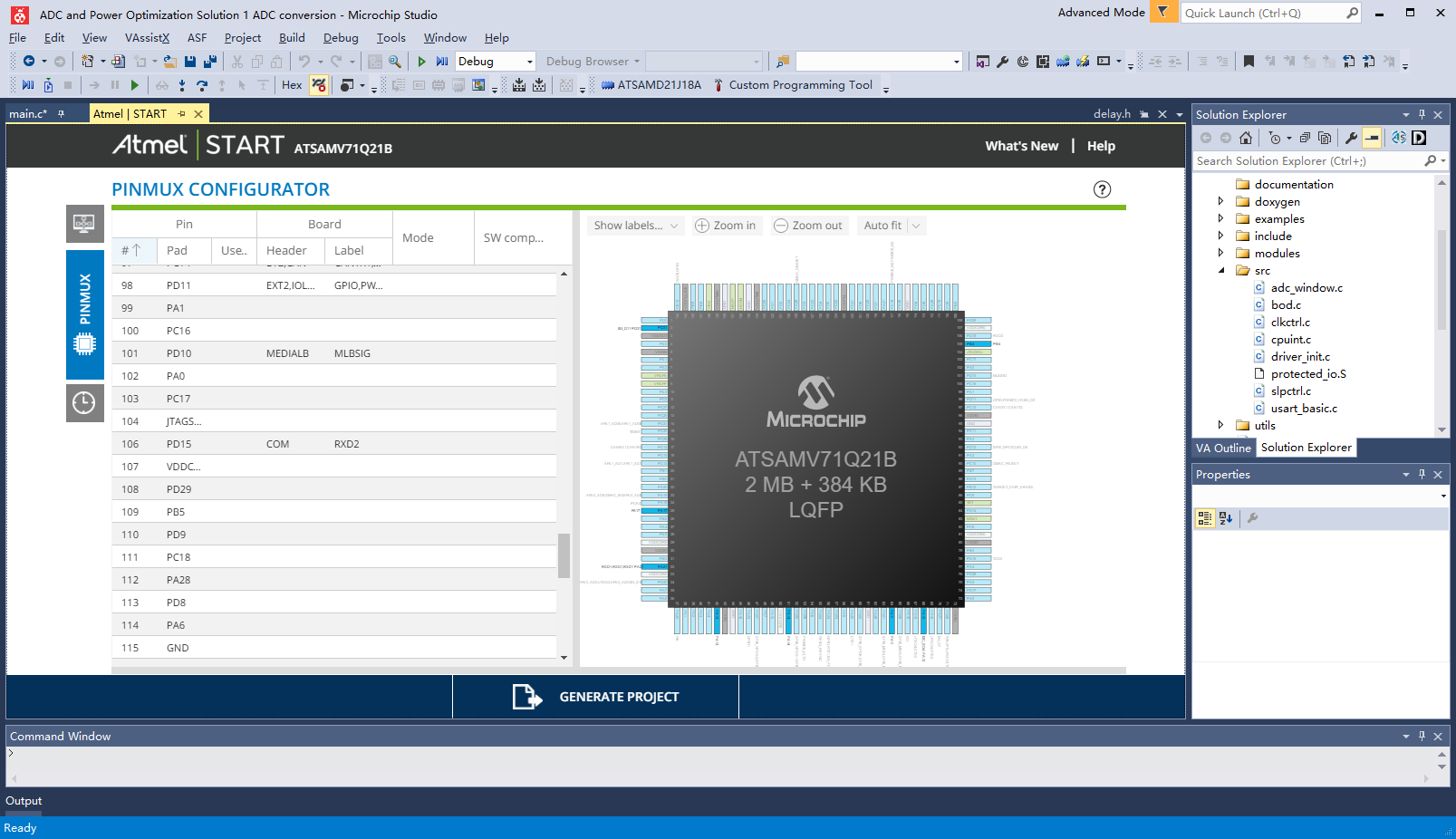Click wrench icon in main toolbar

1002,62
